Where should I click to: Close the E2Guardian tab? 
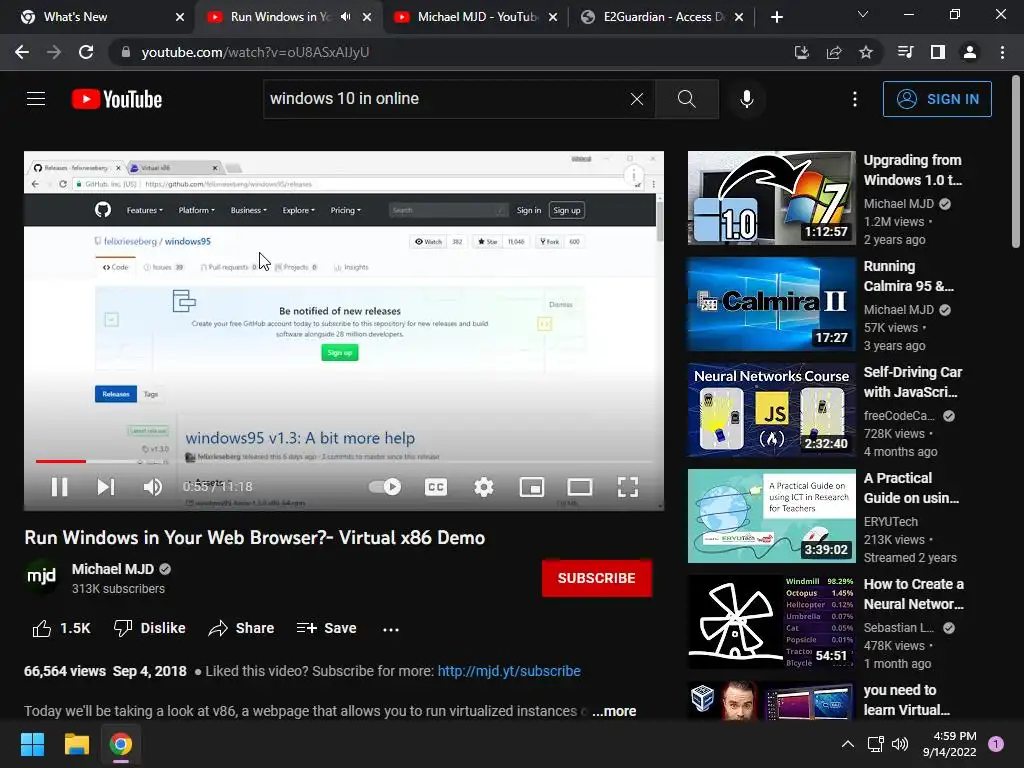[739, 17]
